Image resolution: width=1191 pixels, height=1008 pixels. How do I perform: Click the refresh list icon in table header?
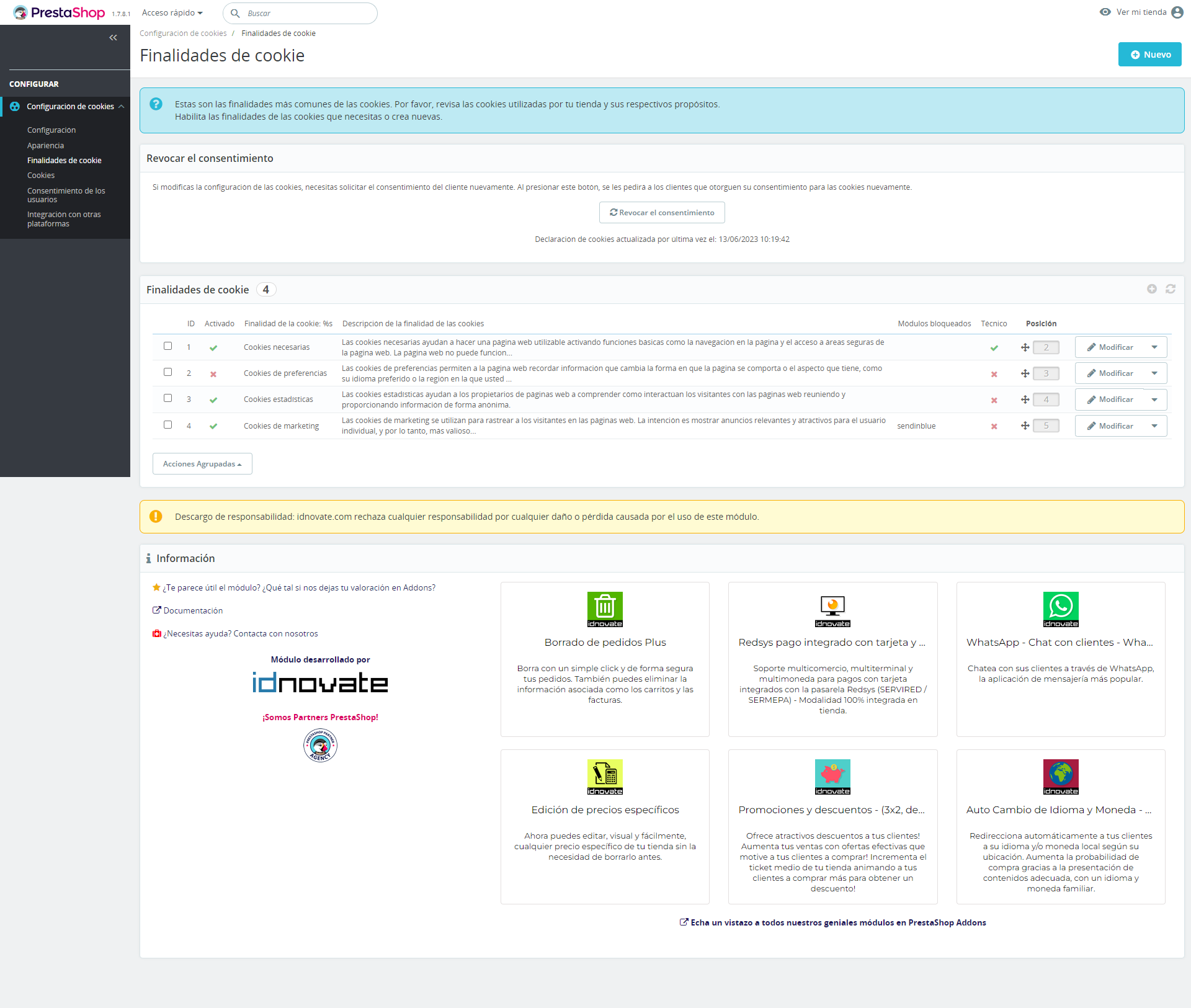(1170, 289)
